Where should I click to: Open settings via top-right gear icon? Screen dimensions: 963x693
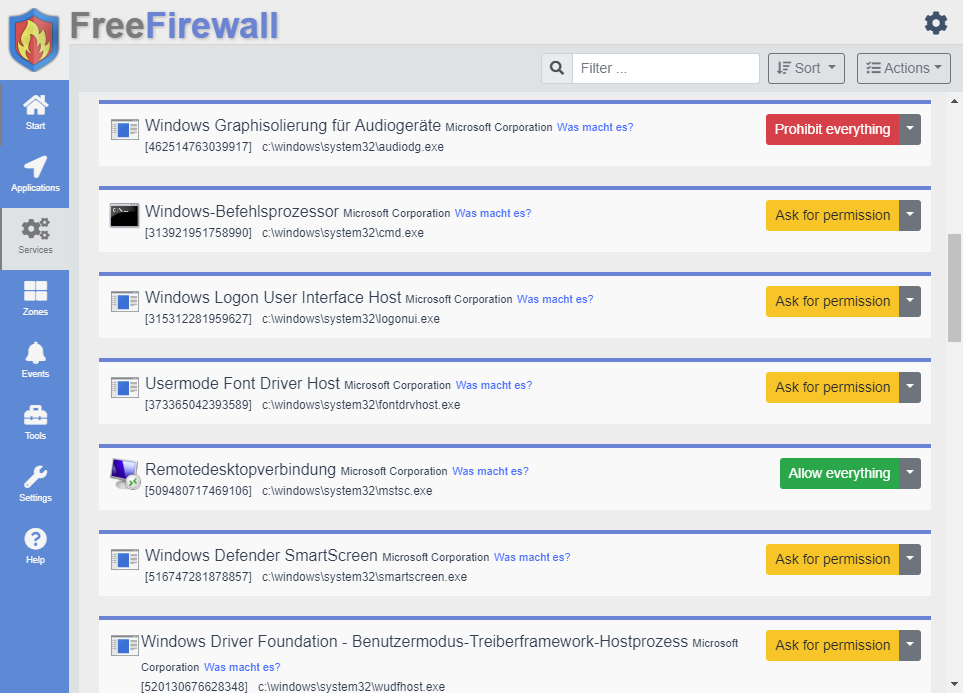935,23
